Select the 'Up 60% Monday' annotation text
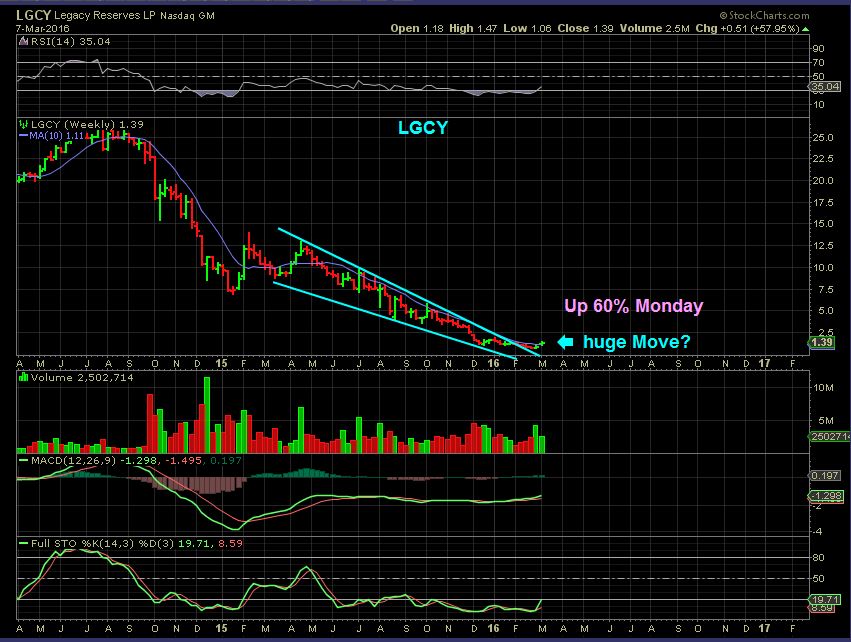 pyautogui.click(x=635, y=306)
